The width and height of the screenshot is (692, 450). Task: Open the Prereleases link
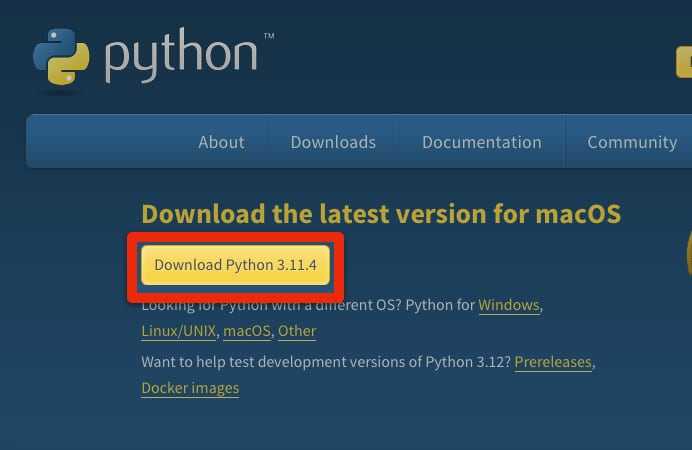pos(553,362)
